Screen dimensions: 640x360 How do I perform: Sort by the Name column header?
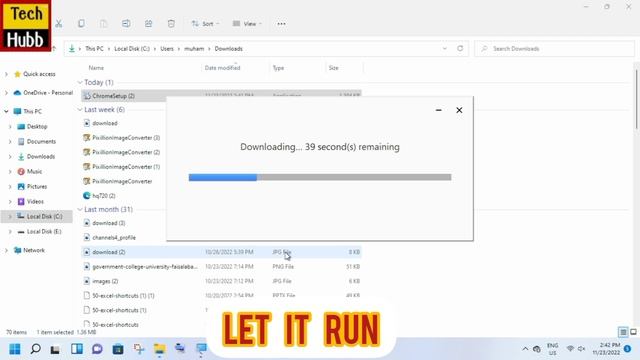click(x=96, y=68)
